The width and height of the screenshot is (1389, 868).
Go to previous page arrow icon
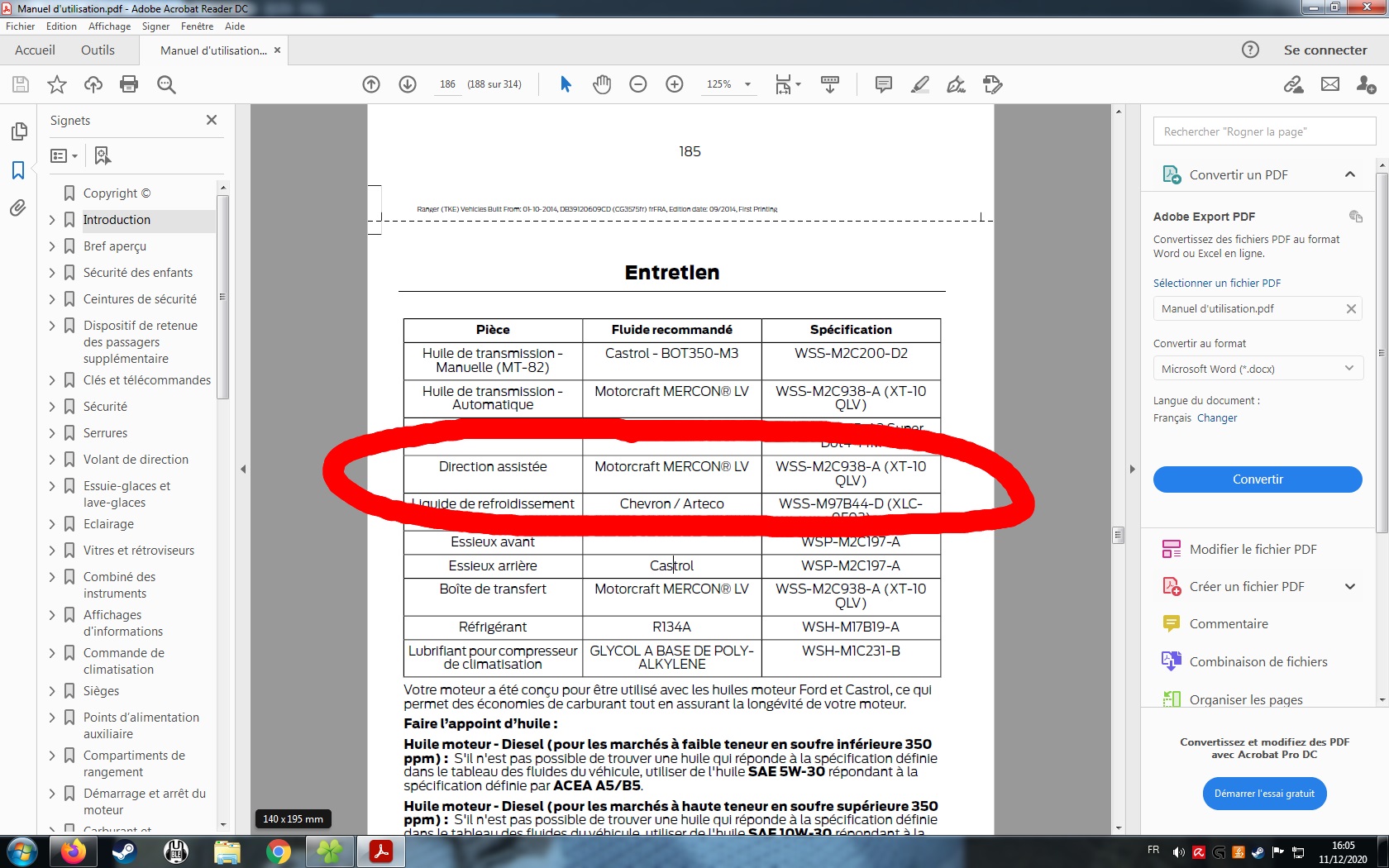click(371, 84)
